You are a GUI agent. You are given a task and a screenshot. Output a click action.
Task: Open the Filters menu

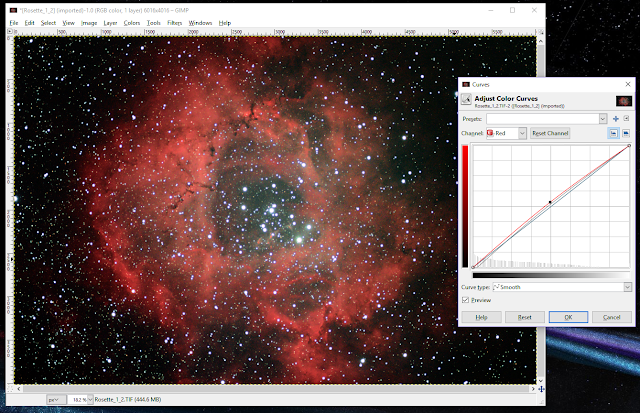click(175, 23)
